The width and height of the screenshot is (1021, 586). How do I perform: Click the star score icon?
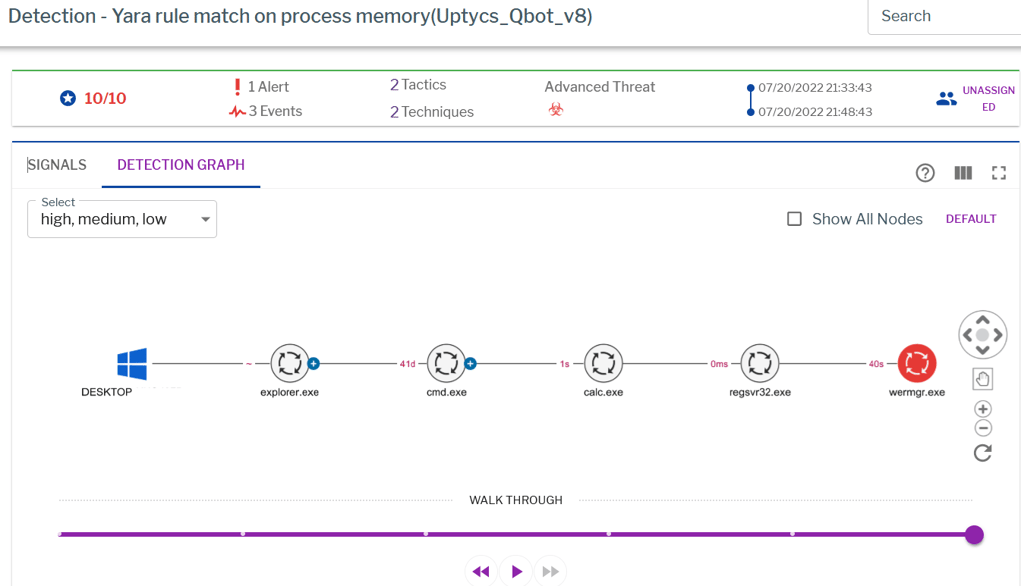coord(68,98)
